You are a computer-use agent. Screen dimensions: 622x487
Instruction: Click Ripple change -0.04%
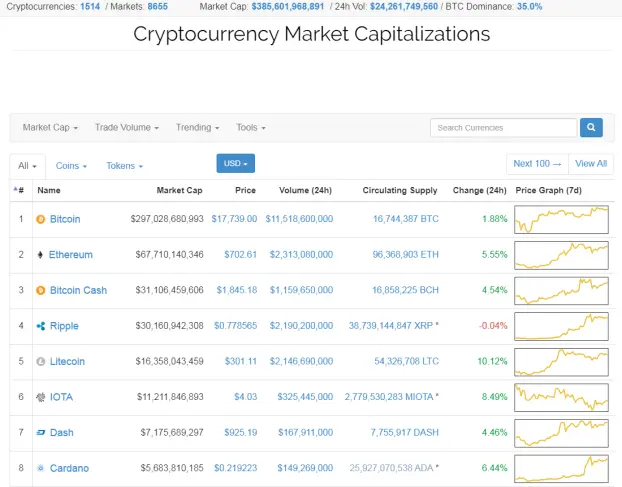pos(493,326)
